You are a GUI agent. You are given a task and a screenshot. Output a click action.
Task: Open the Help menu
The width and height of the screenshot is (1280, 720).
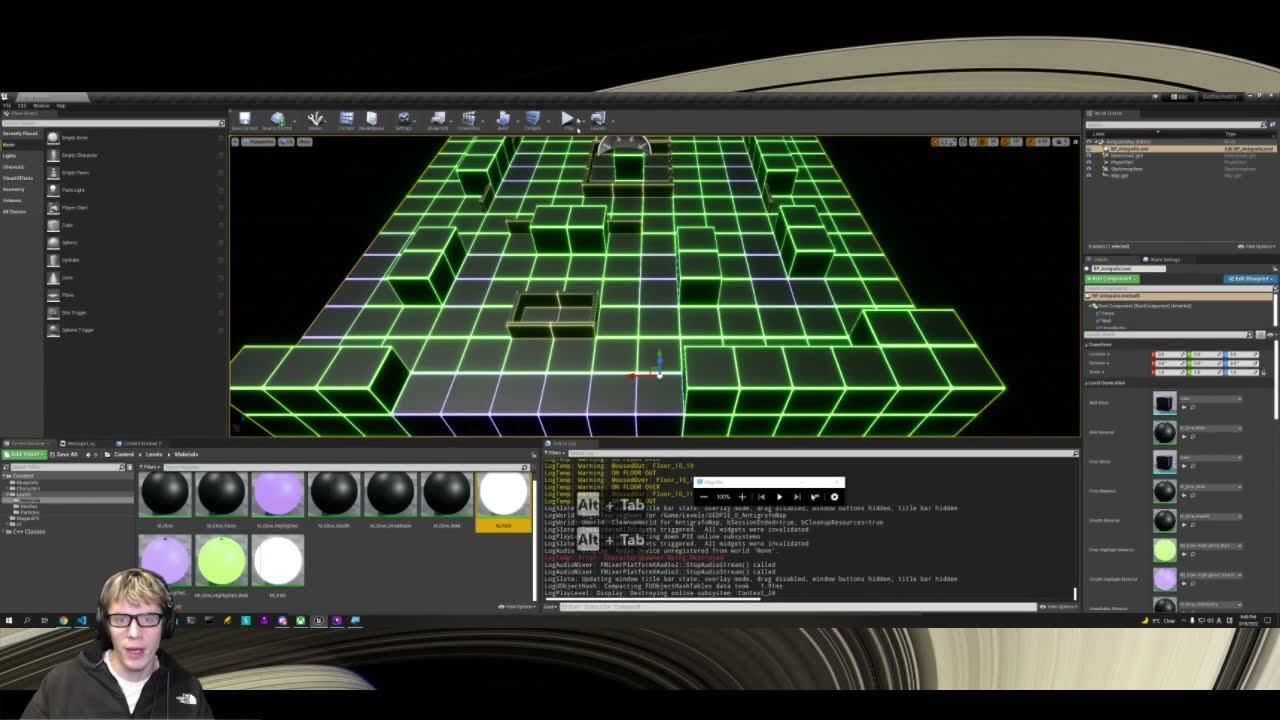click(x=61, y=105)
